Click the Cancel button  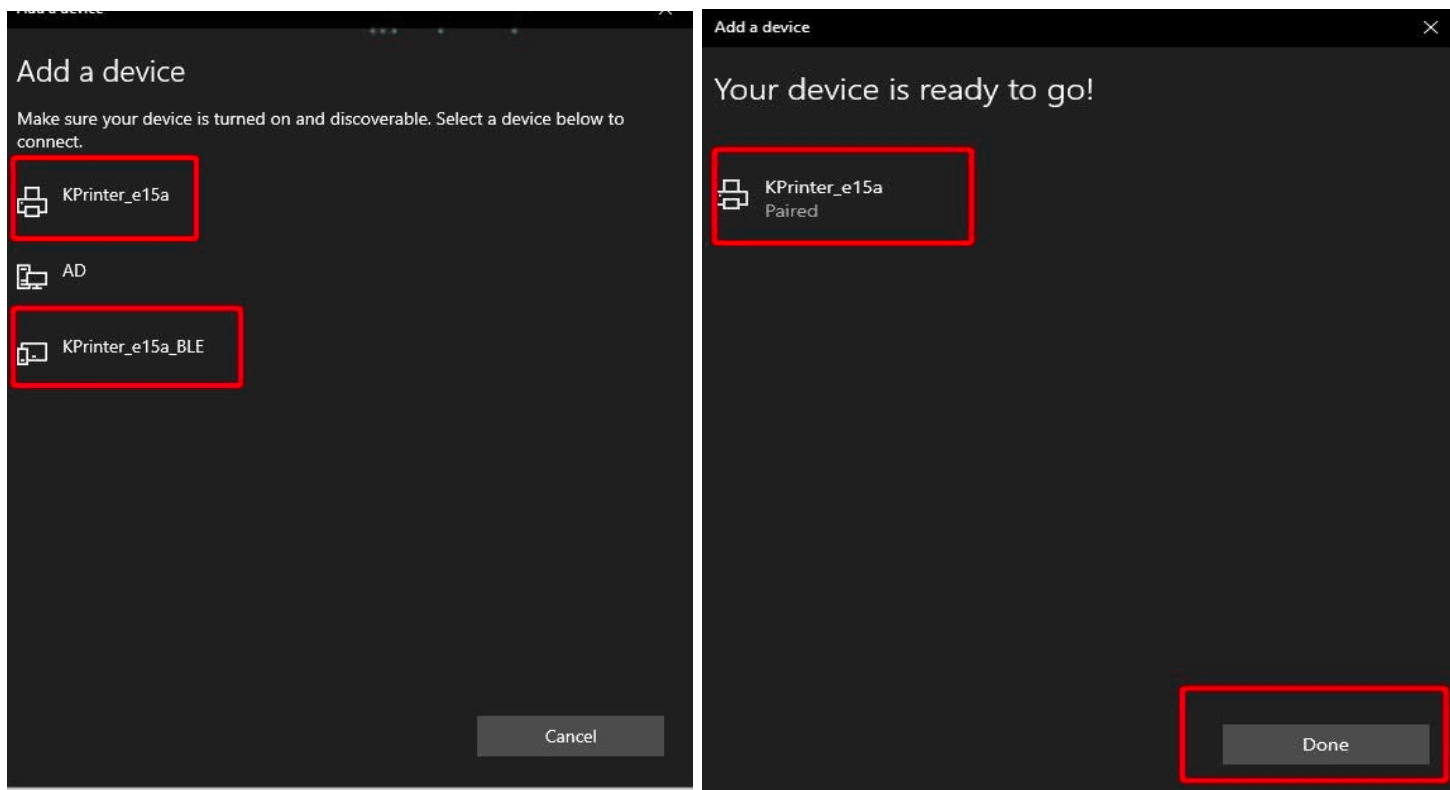(570, 736)
